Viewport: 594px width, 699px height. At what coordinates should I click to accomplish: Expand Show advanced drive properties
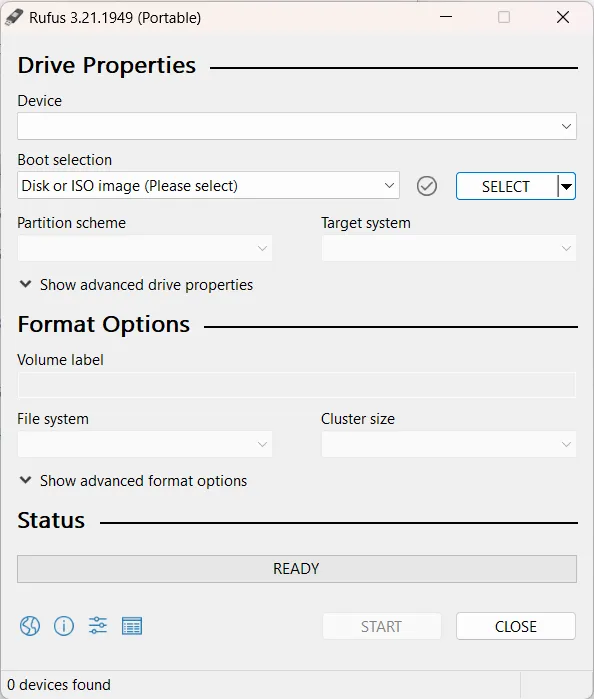[136, 285]
